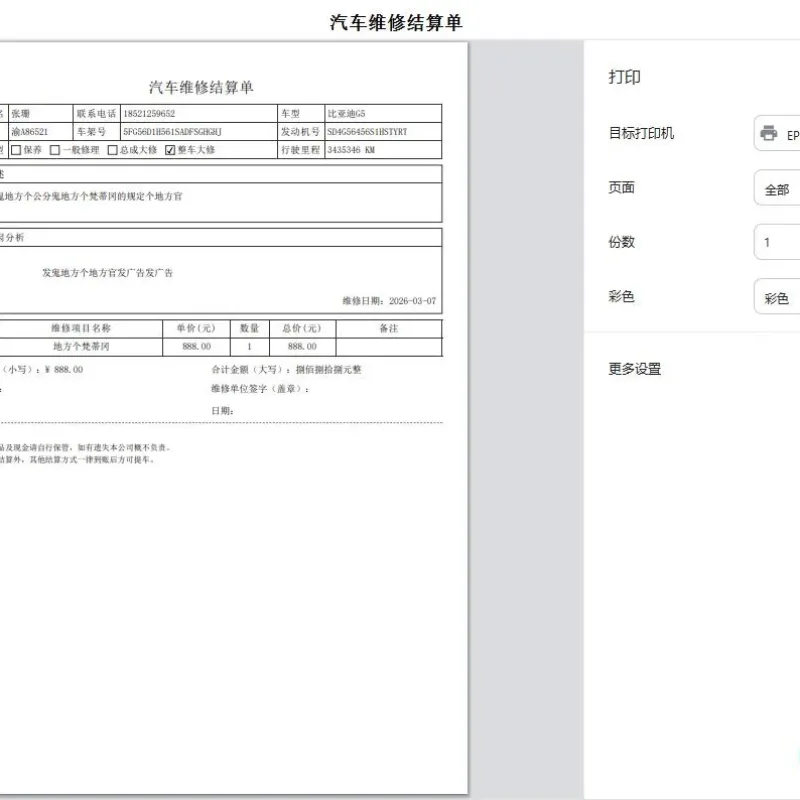Viewport: 800px width, 800px height.
Task: Click the 联系电话 label cell
Action: 96,114
